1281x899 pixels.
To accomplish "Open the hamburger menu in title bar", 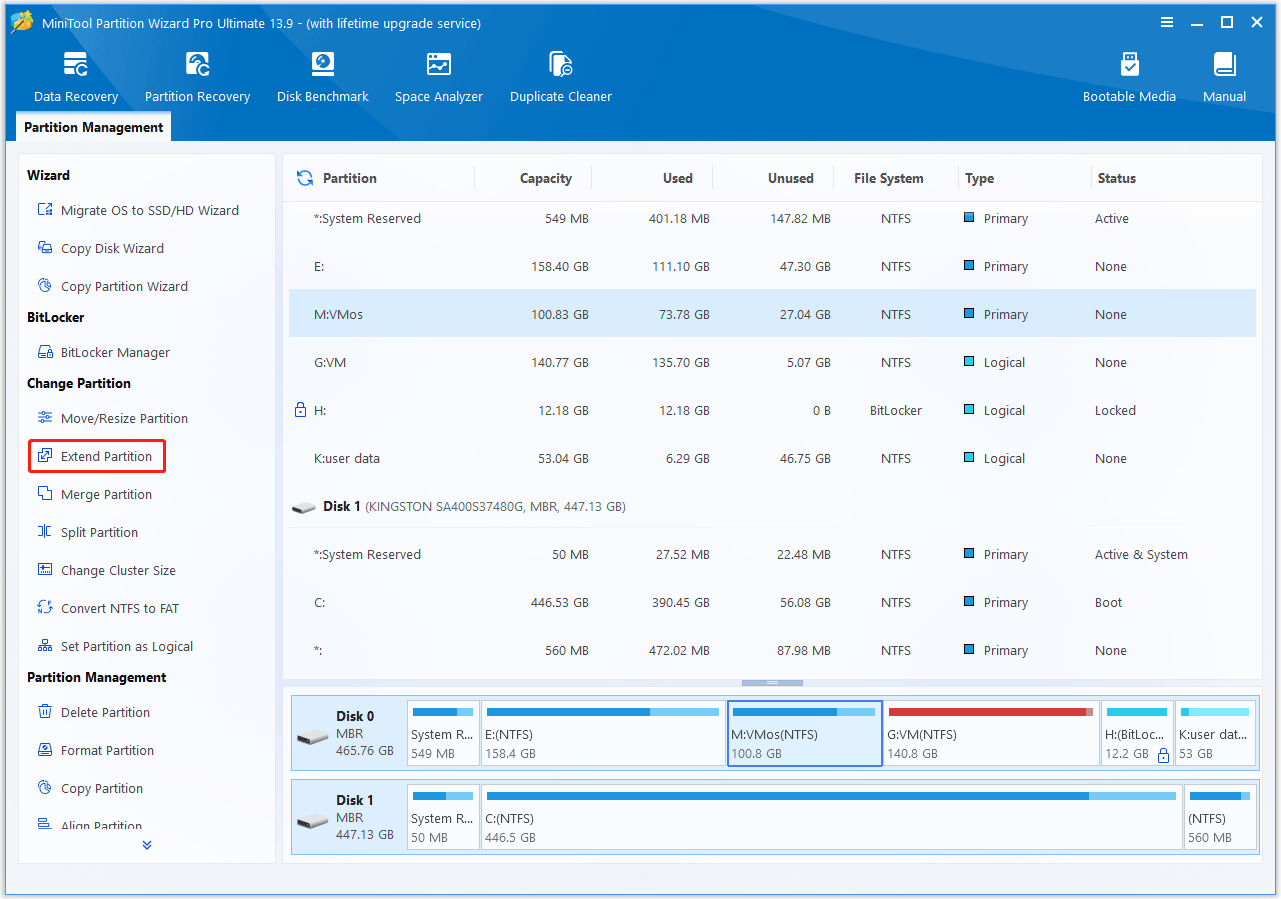I will pos(1167,22).
